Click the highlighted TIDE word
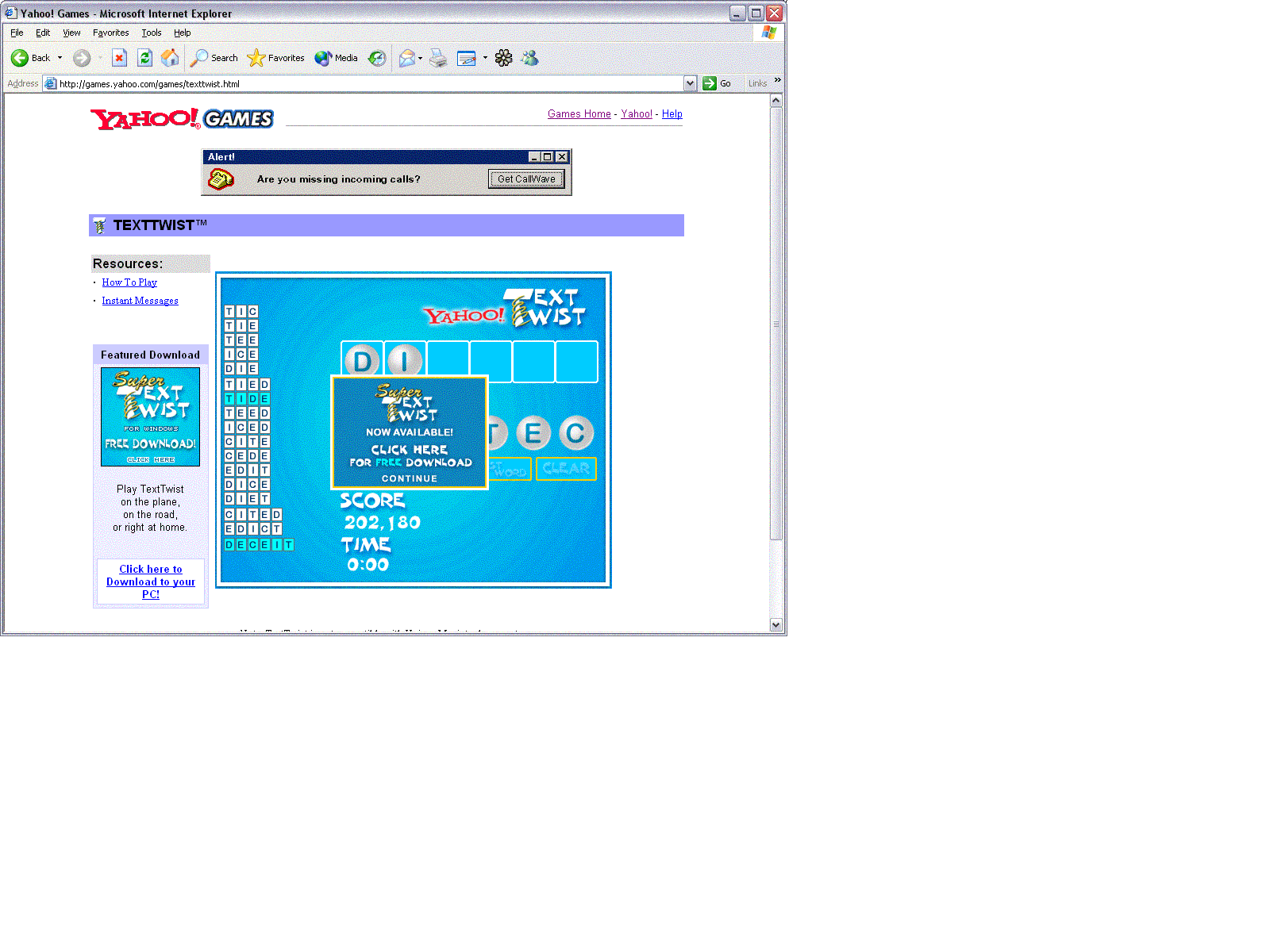The width and height of the screenshot is (1270, 952). point(247,399)
